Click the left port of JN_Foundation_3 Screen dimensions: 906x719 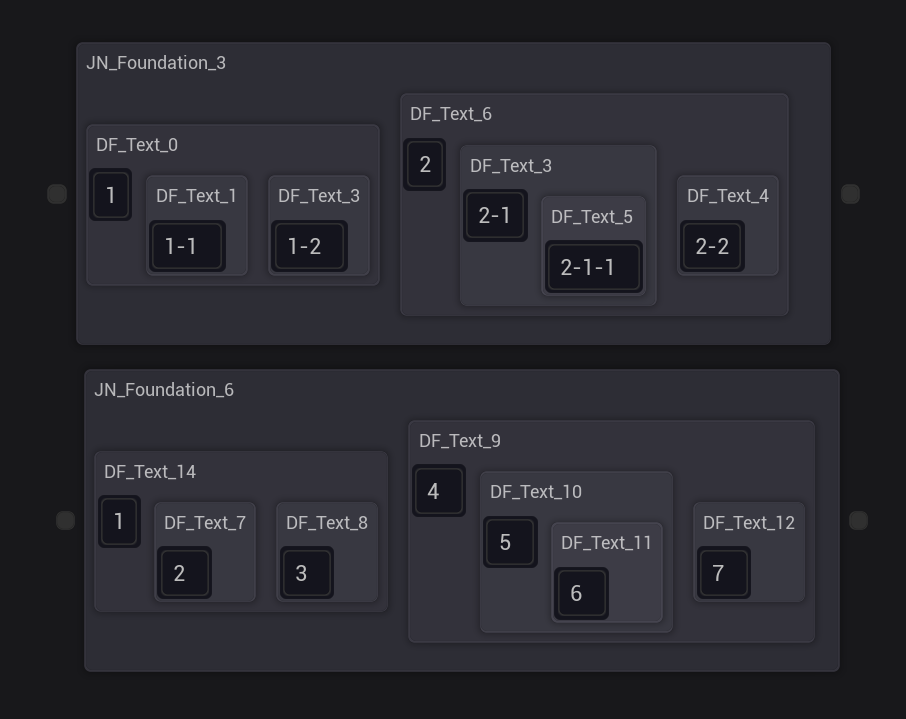57,194
